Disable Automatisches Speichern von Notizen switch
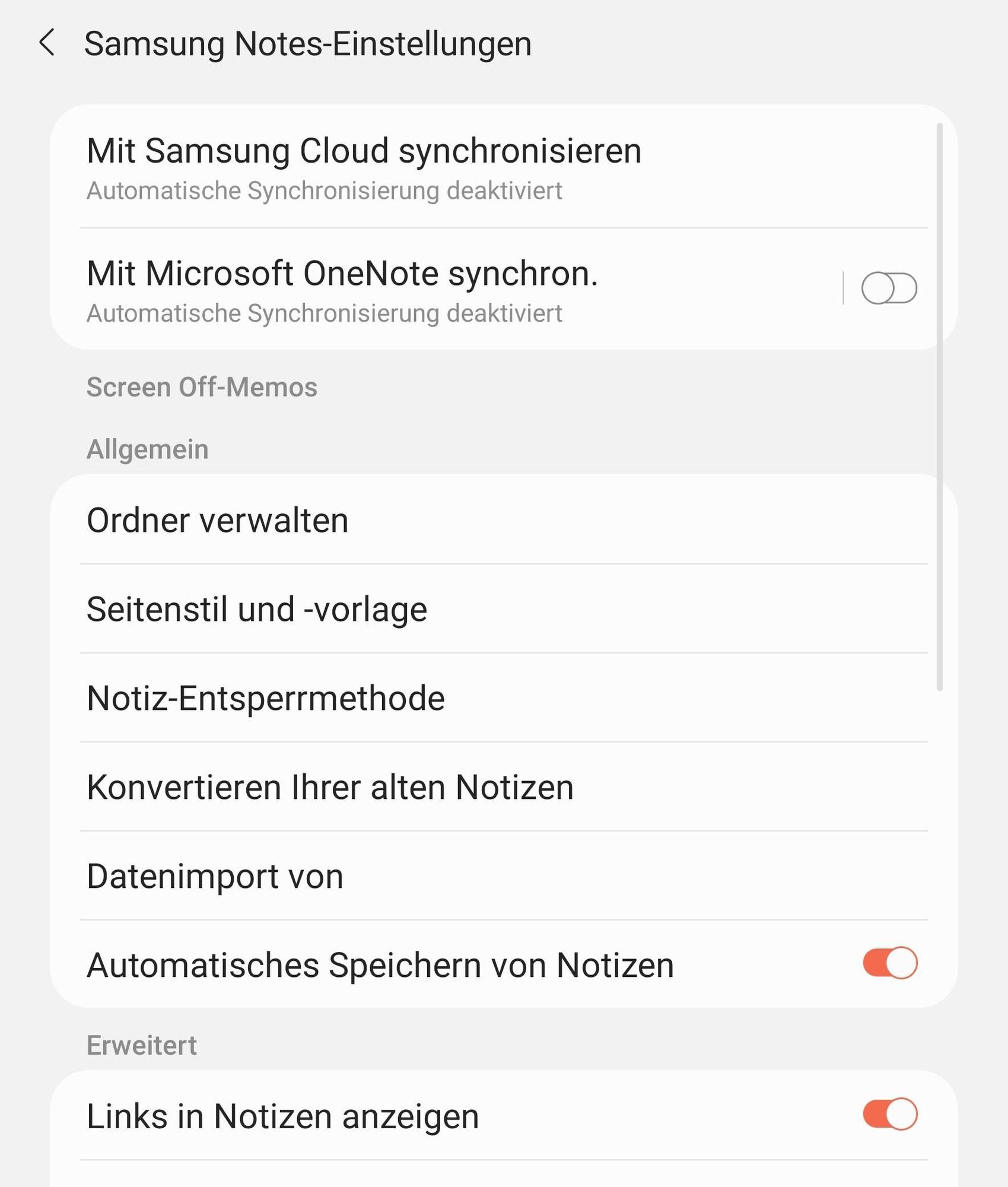1008x1187 pixels. 889,963
